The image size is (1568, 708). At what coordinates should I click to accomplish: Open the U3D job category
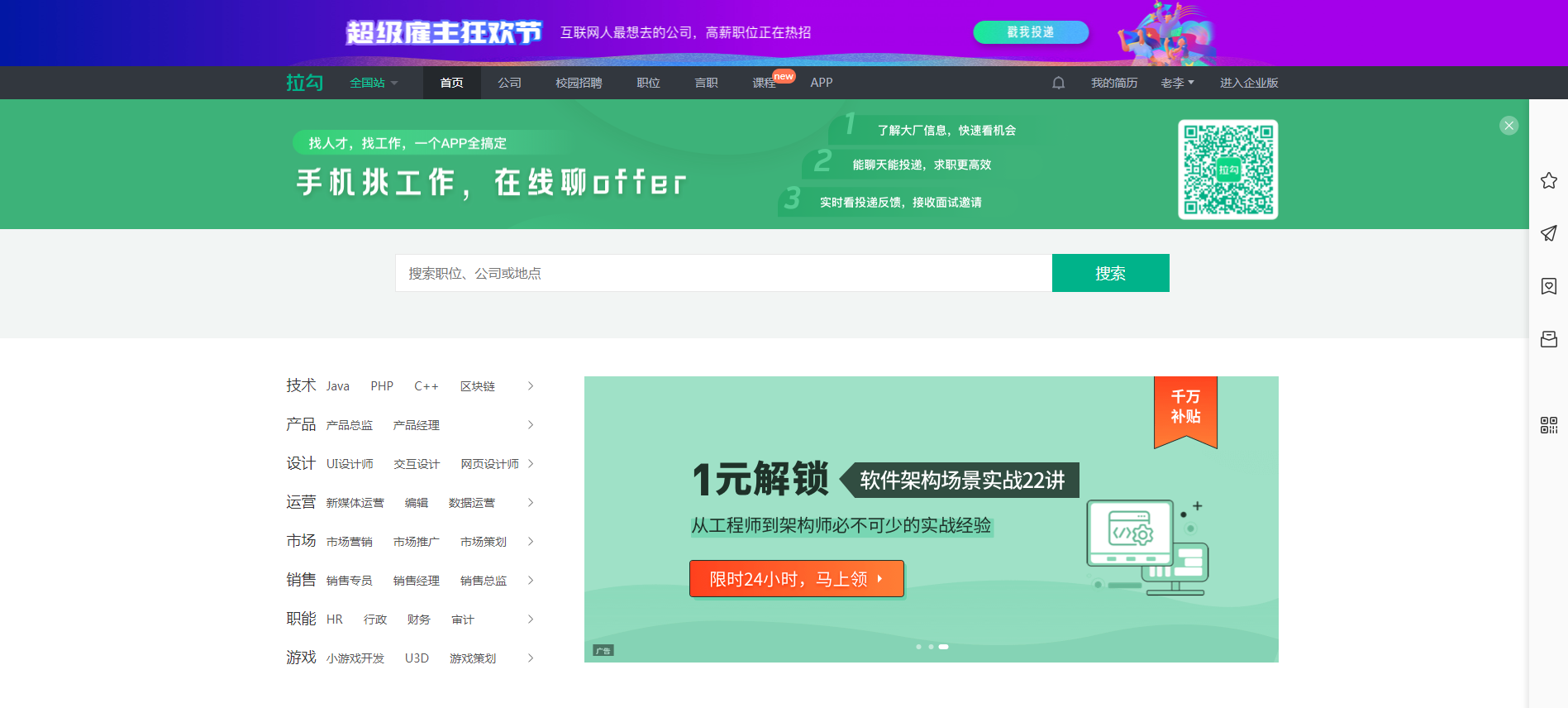coord(417,658)
